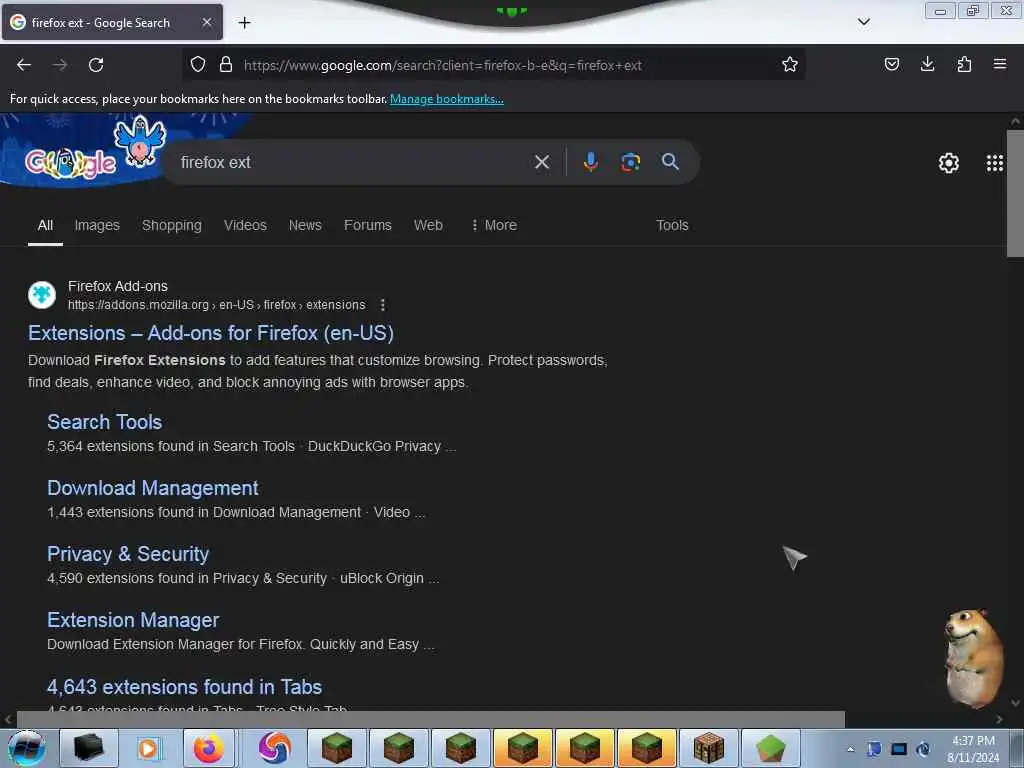Click the horizontal page scrollbar thumb

coord(430,719)
